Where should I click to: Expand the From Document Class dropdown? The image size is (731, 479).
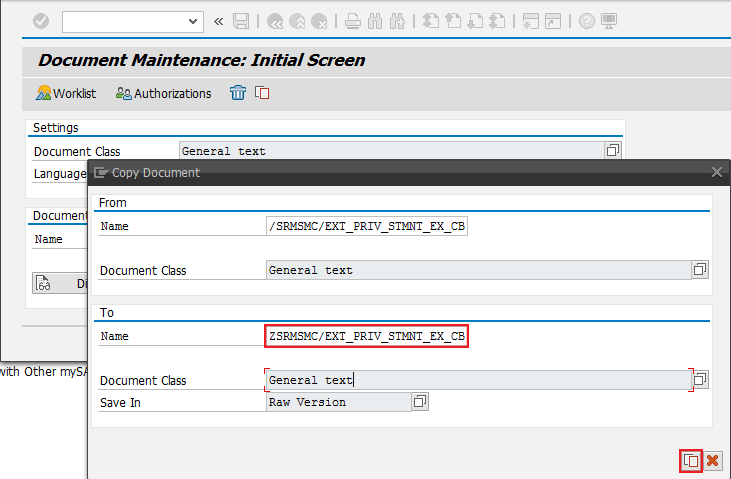(x=701, y=270)
